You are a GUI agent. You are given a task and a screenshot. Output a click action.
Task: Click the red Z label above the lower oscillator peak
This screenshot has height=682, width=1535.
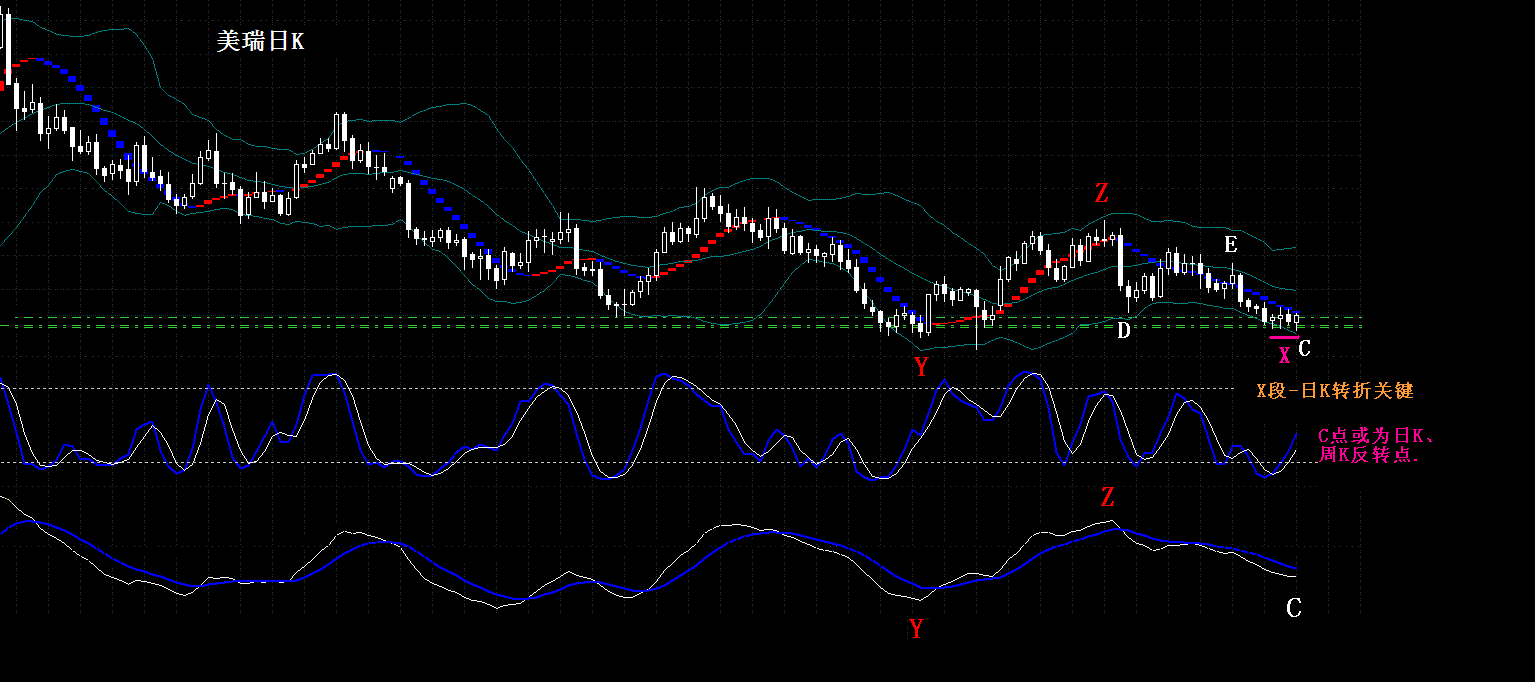coord(1107,497)
